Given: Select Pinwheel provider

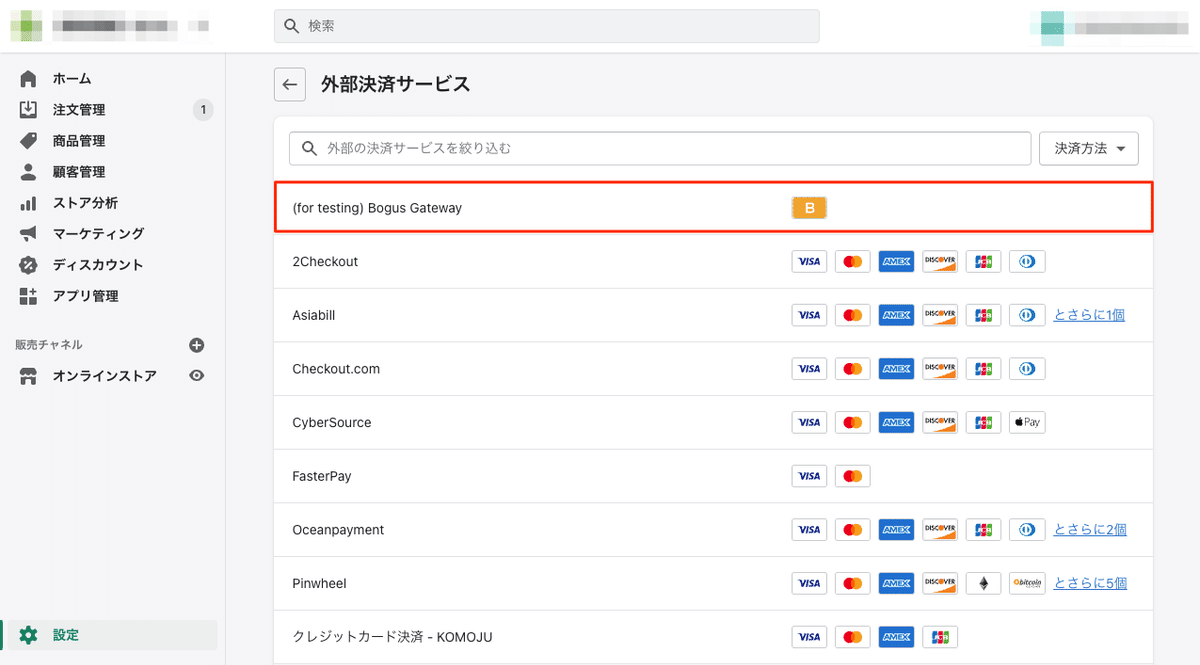Looking at the screenshot, I should pos(714,583).
